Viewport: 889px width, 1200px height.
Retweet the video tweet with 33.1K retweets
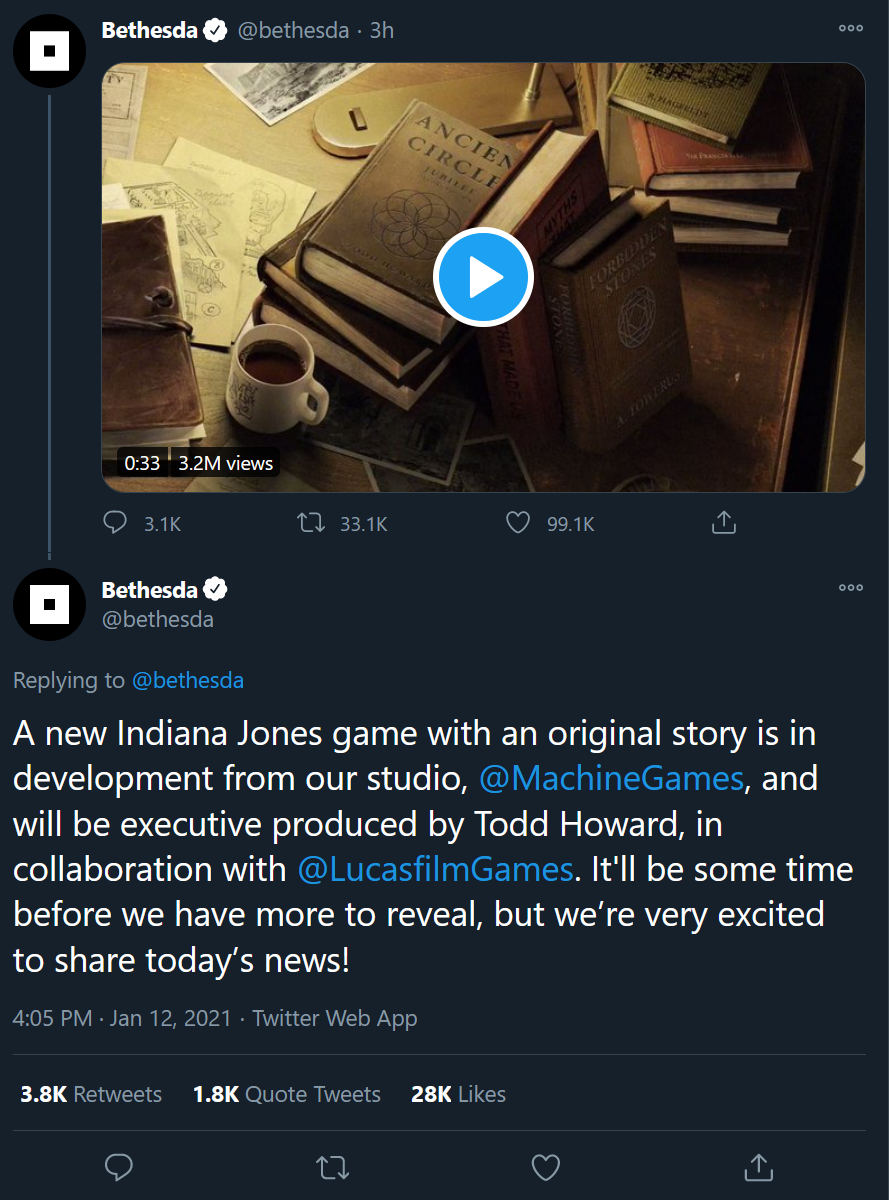[x=313, y=523]
